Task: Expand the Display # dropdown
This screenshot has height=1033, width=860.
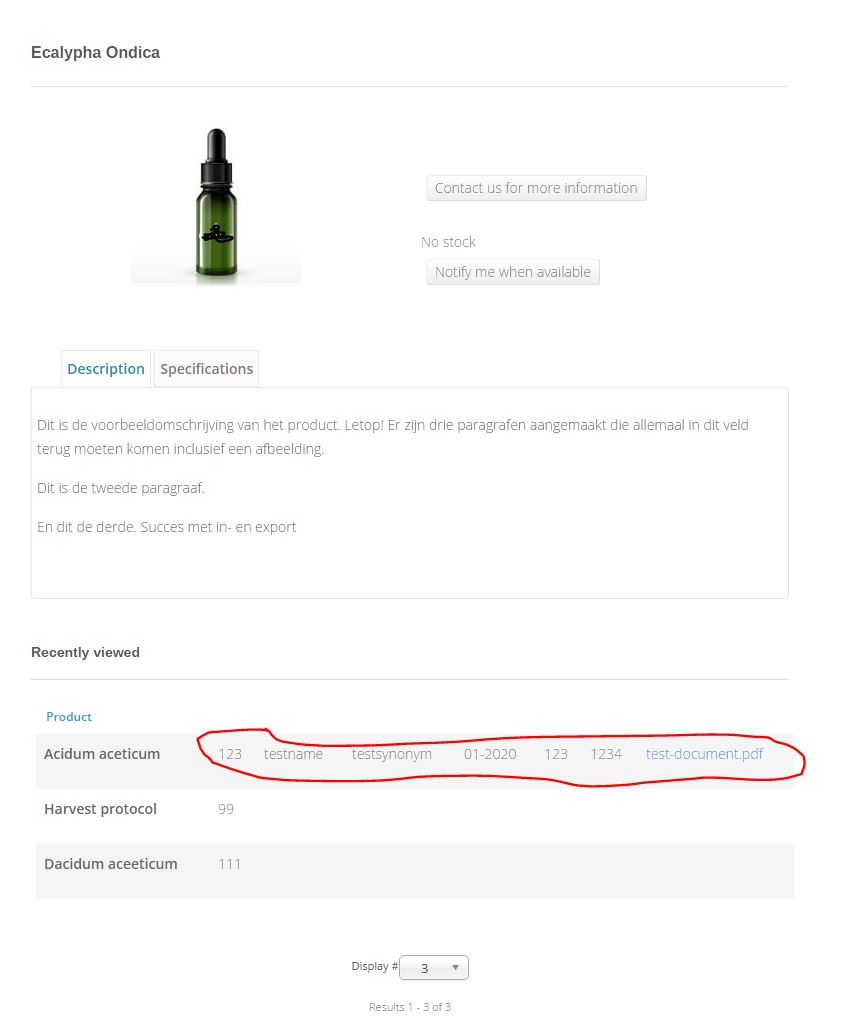Action: point(434,968)
